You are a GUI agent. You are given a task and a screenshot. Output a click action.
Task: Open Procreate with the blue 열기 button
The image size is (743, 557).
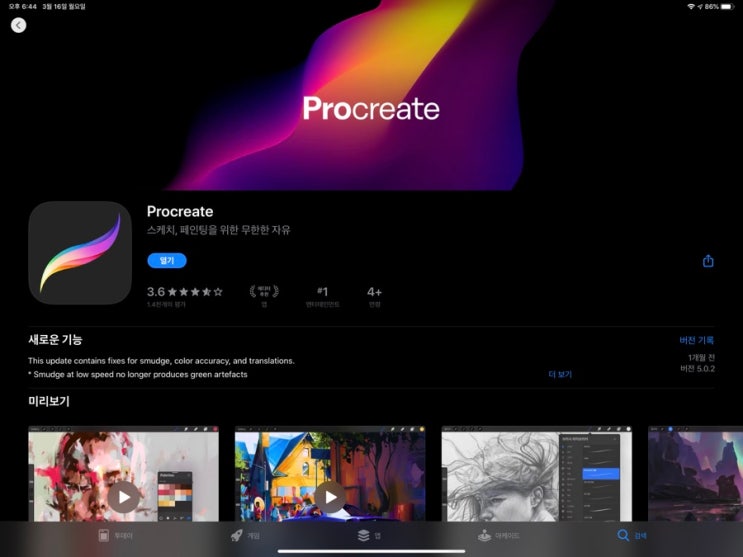coord(167,260)
